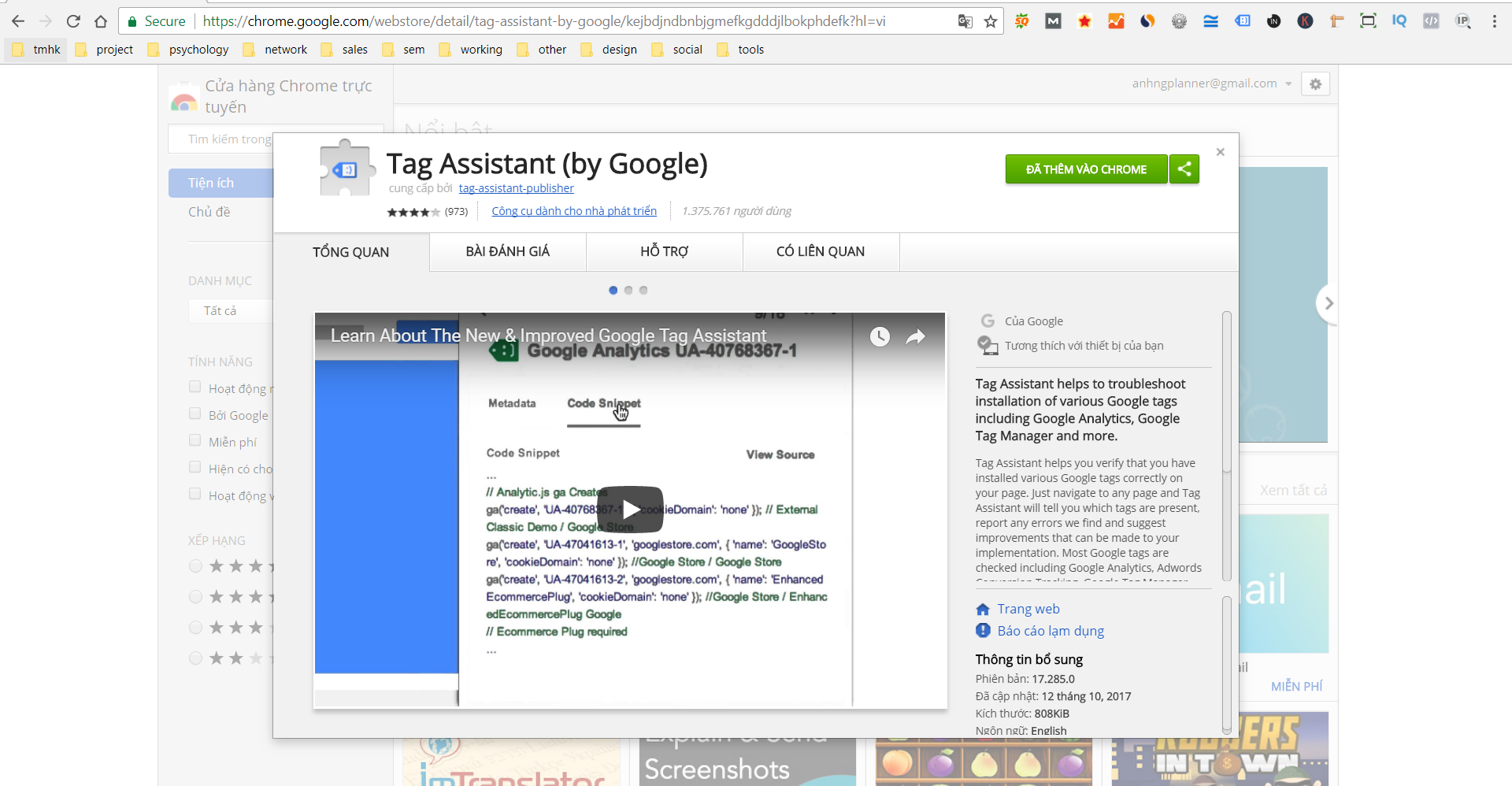Select the top star rating radio
1512x786 pixels.
pos(196,566)
